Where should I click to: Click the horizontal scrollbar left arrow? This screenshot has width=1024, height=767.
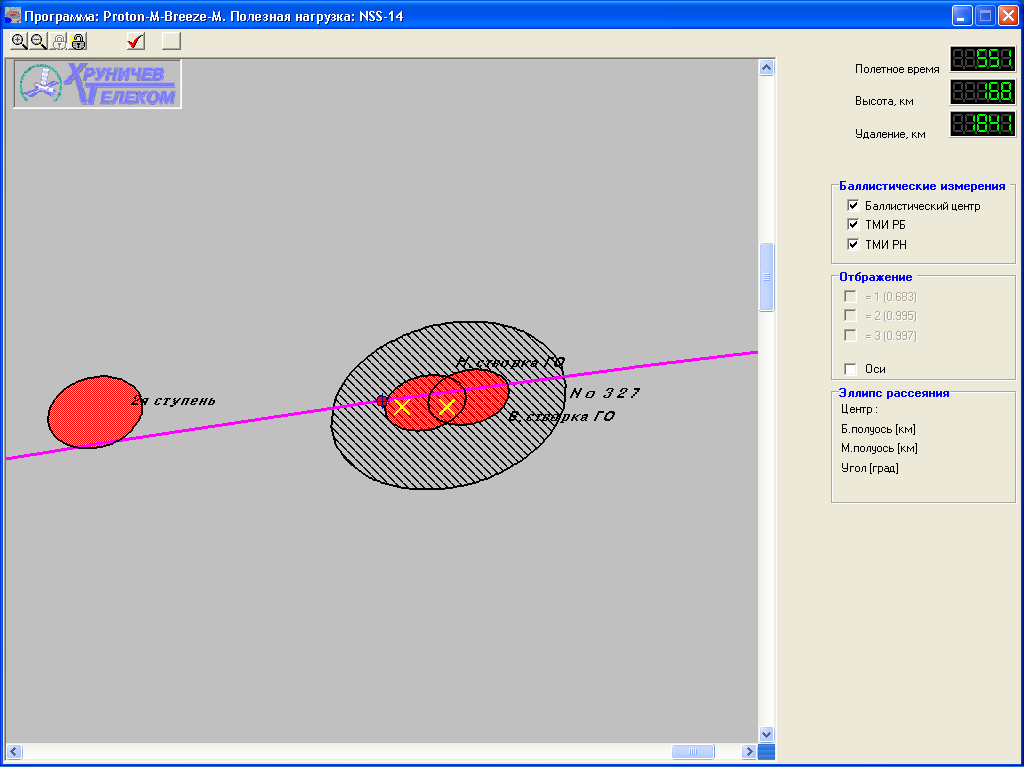(x=14, y=751)
